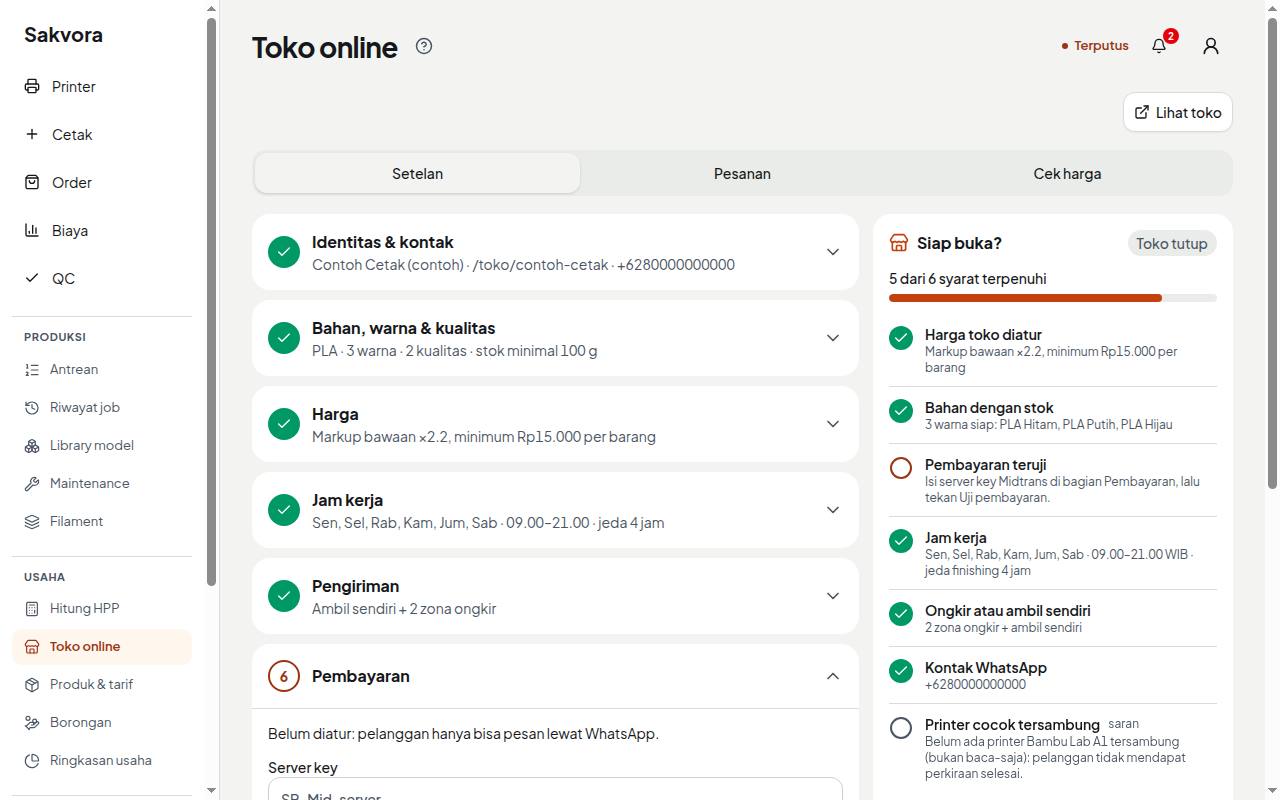Viewport: 1280px width, 800px height.
Task: Open the help icon beside Toko online
Action: (424, 46)
